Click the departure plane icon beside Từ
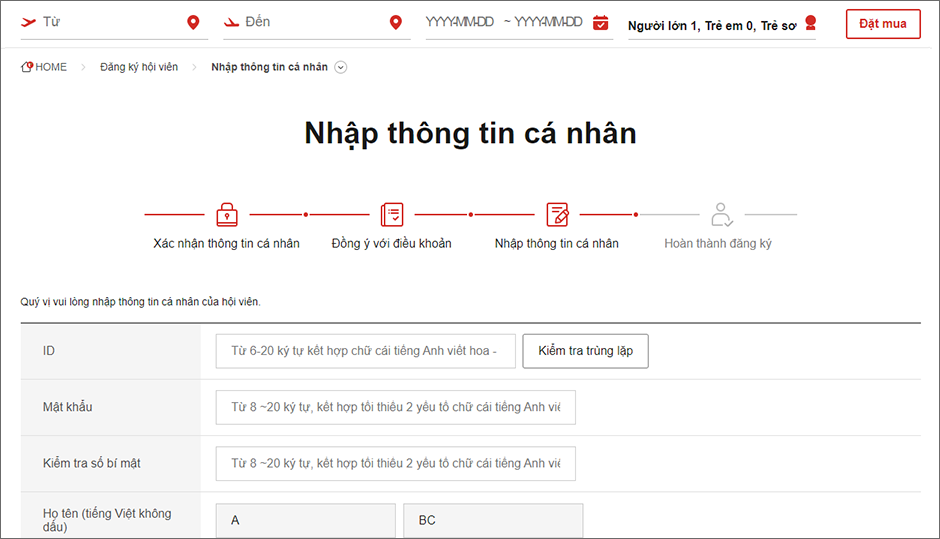The height and width of the screenshot is (539, 940). coord(27,22)
